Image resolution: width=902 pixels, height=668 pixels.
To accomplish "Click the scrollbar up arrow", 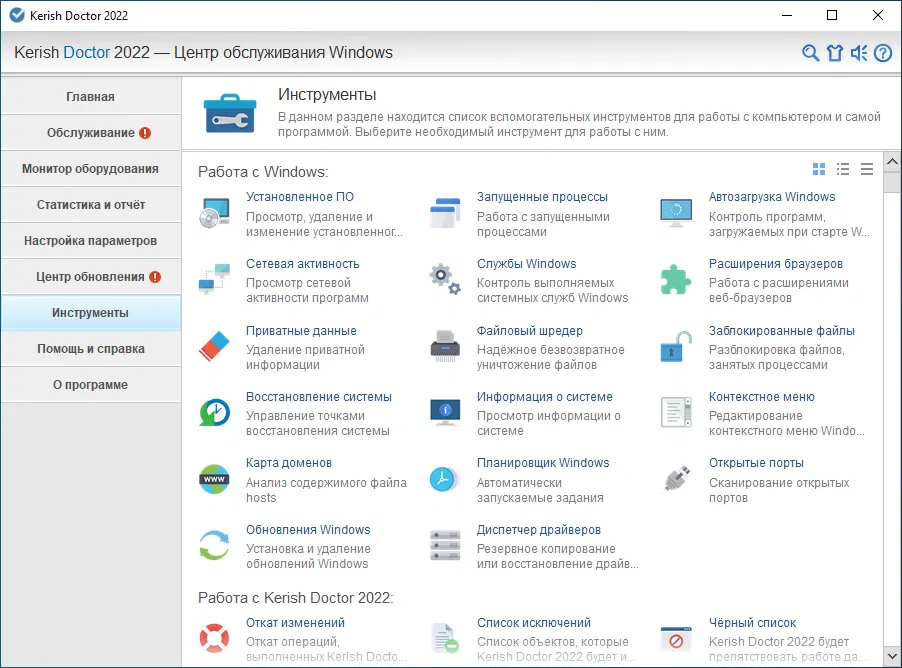I will click(892, 162).
